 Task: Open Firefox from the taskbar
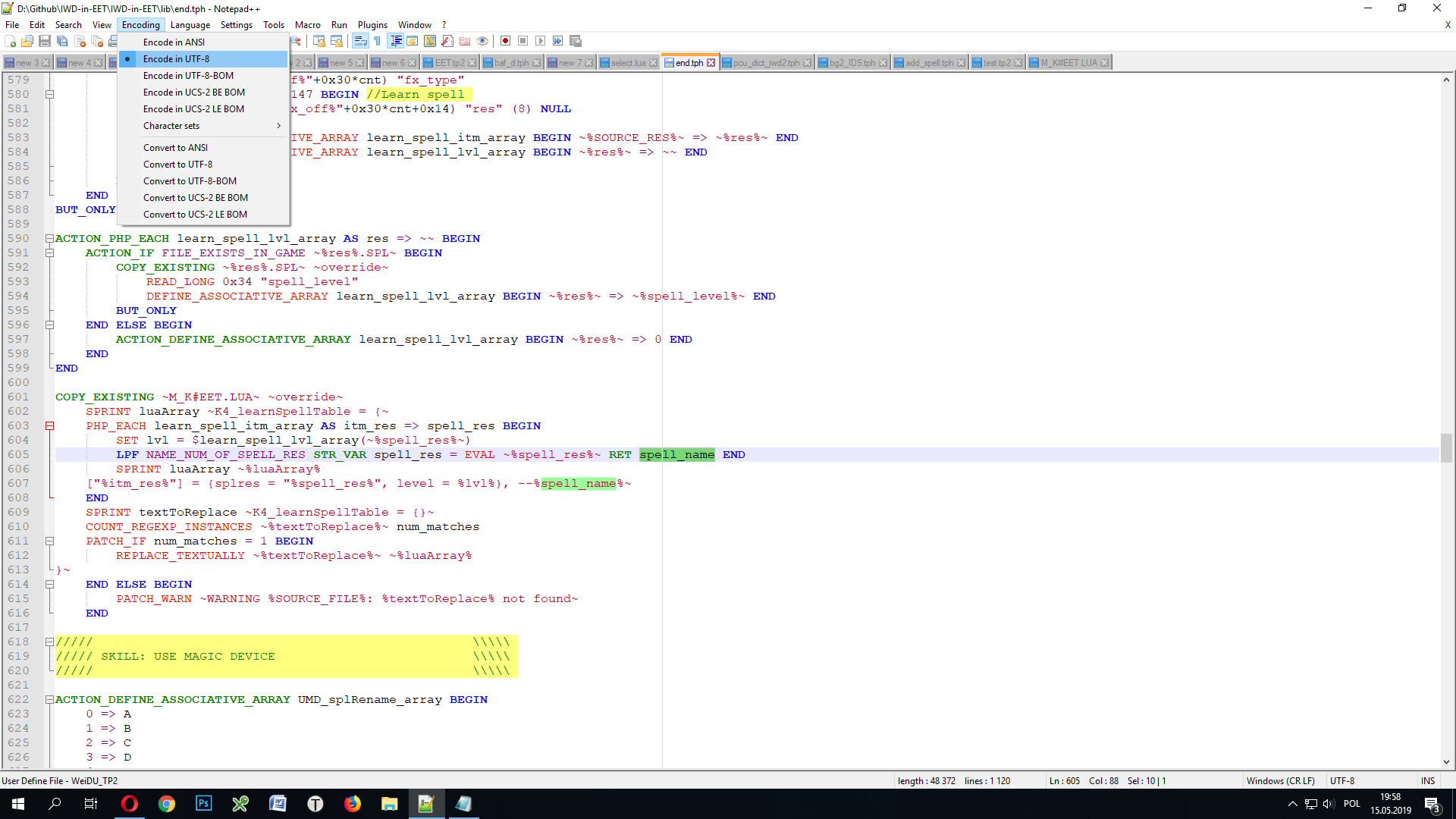[x=352, y=804]
